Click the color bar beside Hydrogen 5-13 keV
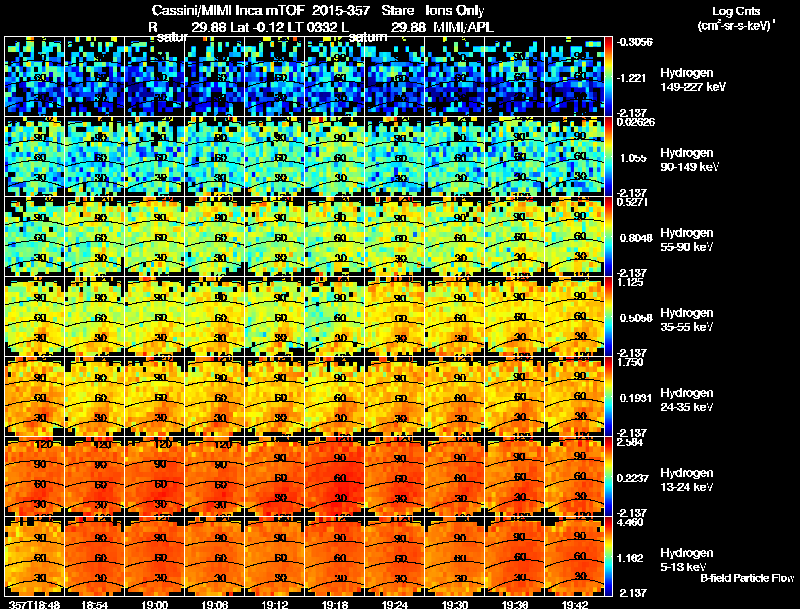 [x=608, y=556]
